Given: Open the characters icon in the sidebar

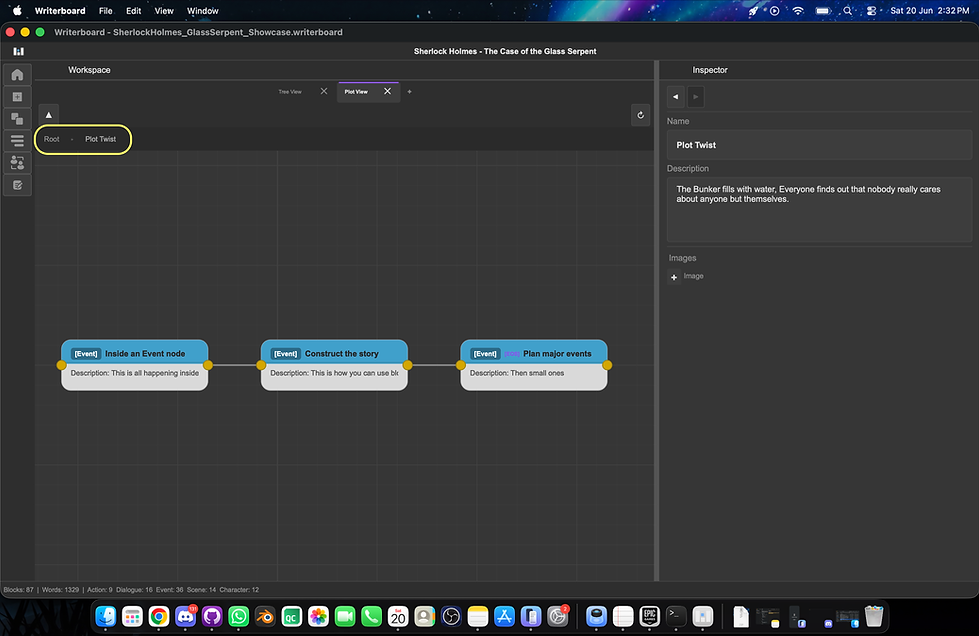Looking at the screenshot, I should coord(17,163).
